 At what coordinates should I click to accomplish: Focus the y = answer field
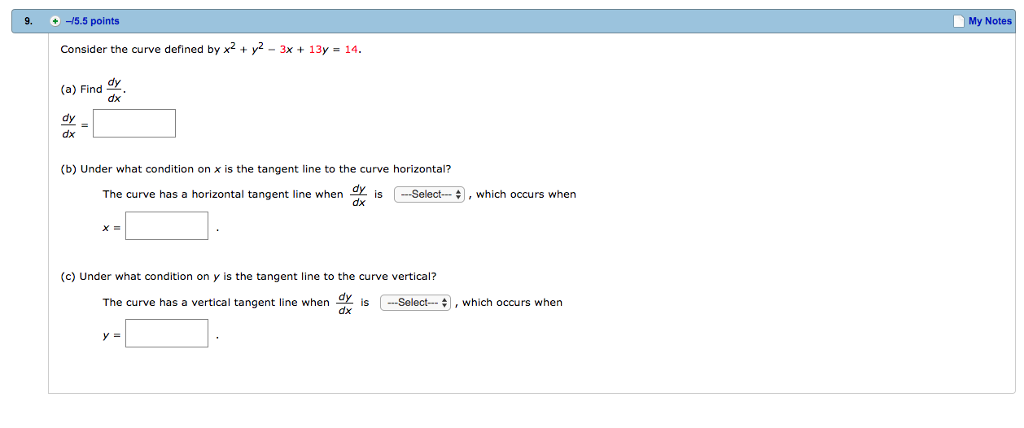167,333
